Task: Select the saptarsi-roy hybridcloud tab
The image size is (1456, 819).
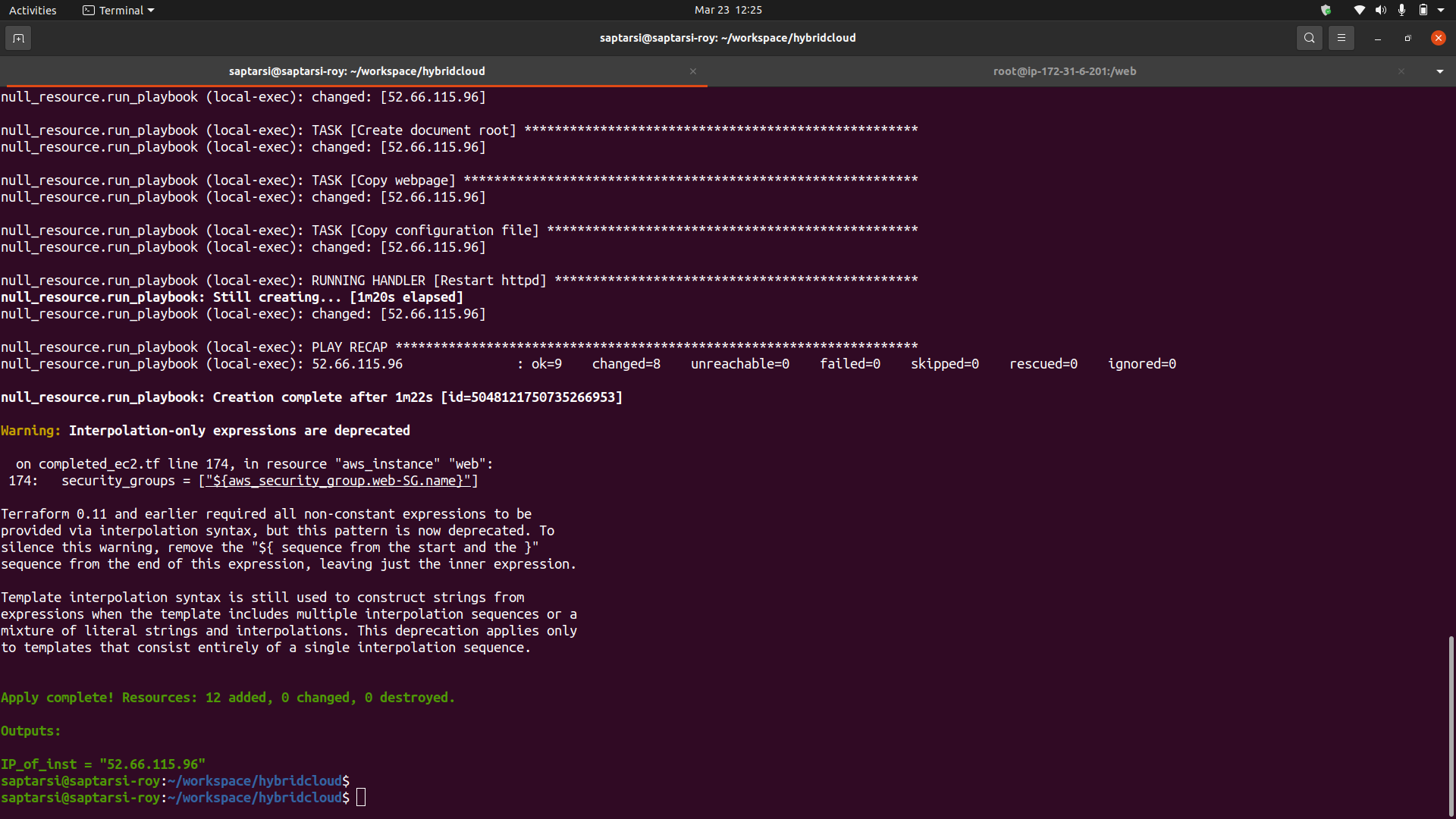Action: (x=356, y=71)
